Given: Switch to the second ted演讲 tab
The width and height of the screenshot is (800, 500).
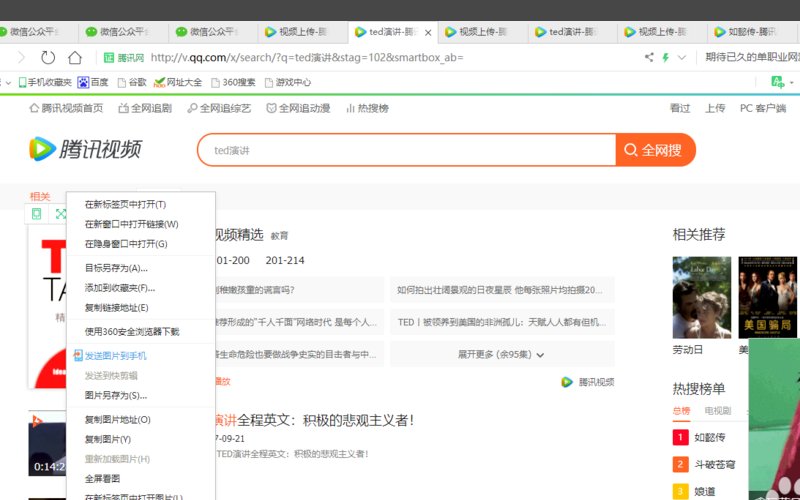Looking at the screenshot, I should pyautogui.click(x=572, y=32).
